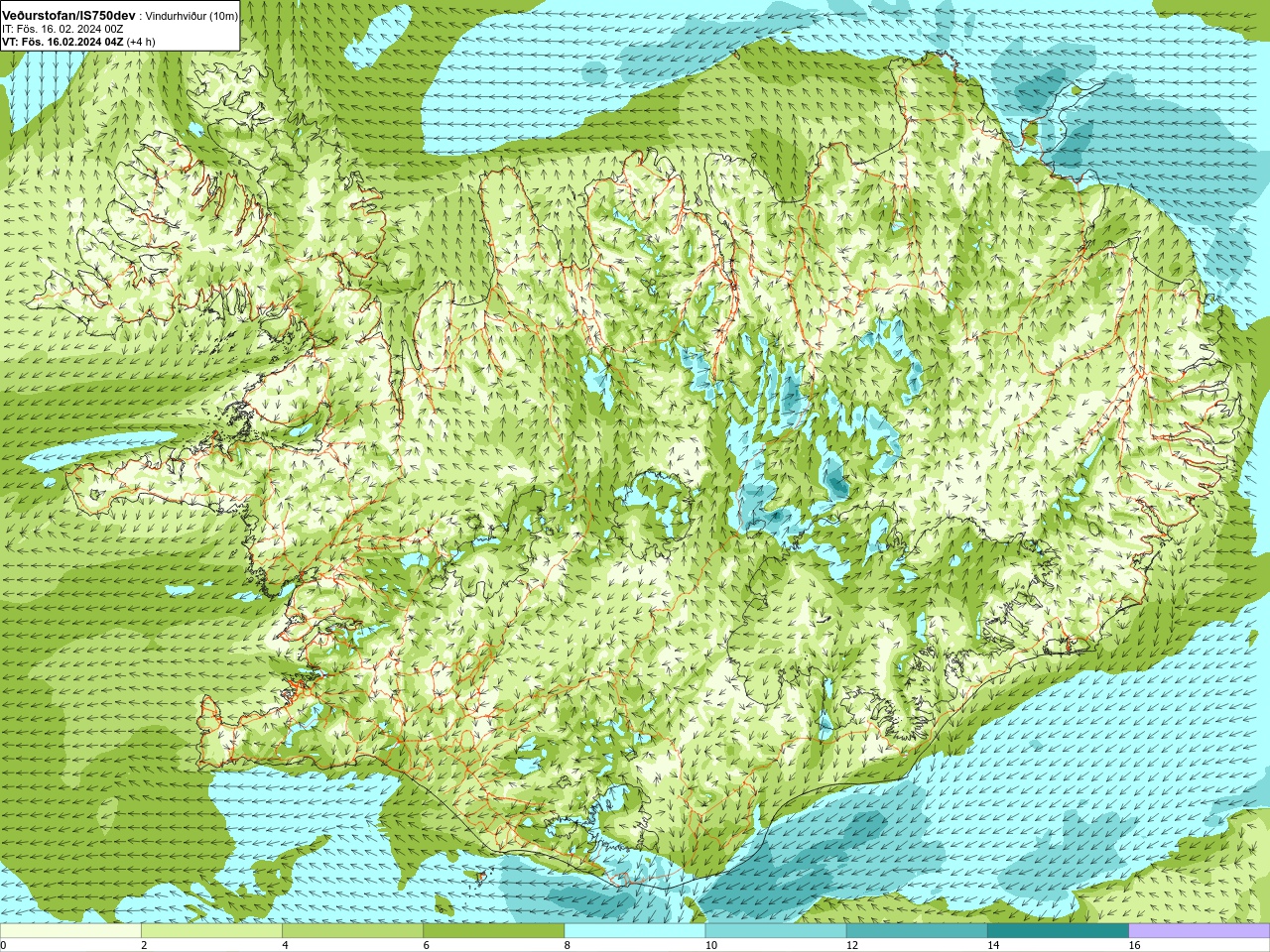This screenshot has height=952, width=1270.
Task: Click the 'VT: Fös. 16.02.2024 04Z' valid time
Action: 63,42
